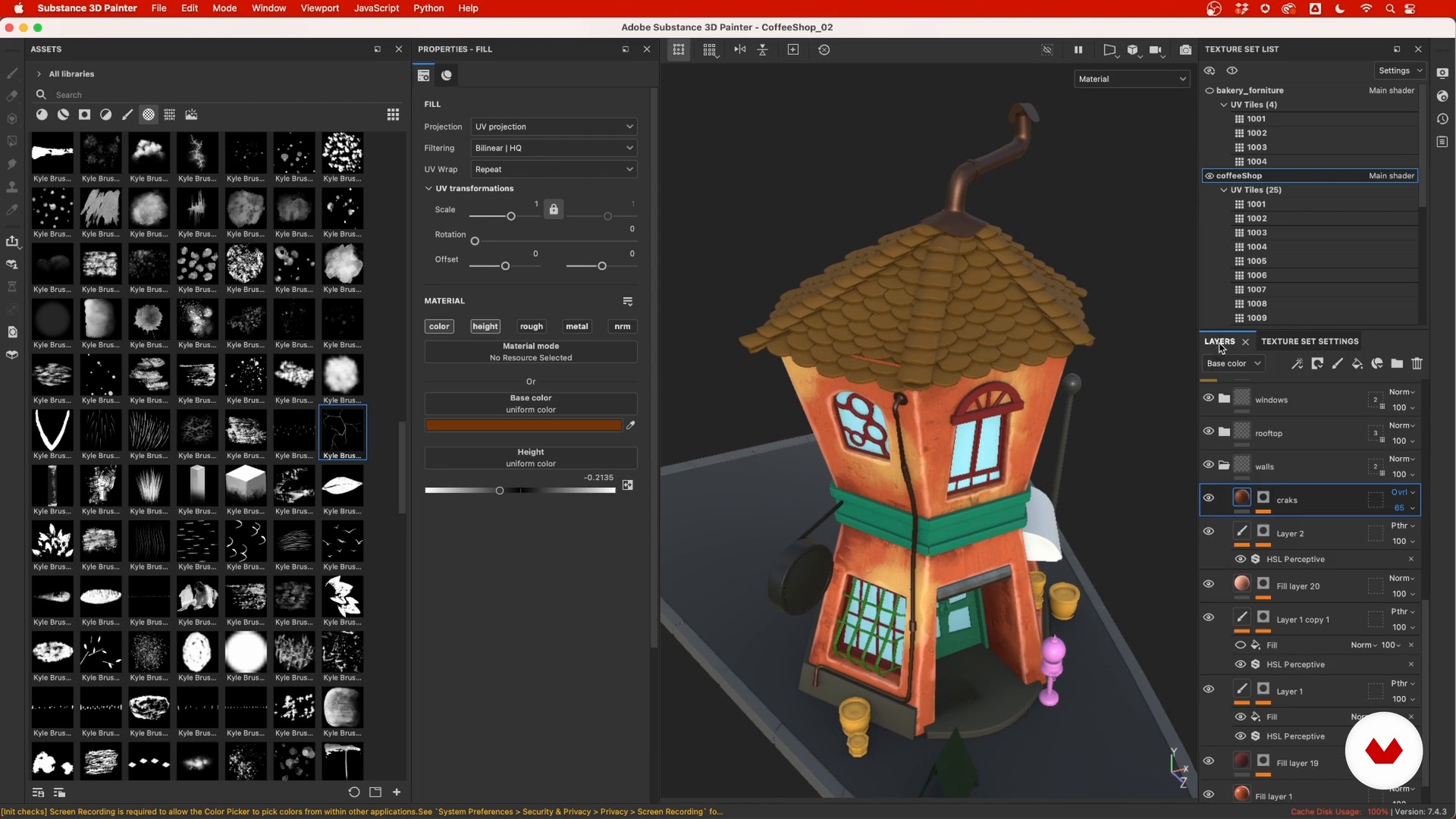Filter assets by alphas icon
Image resolution: width=1456 pixels, height=819 pixels.
pyautogui.click(x=149, y=115)
